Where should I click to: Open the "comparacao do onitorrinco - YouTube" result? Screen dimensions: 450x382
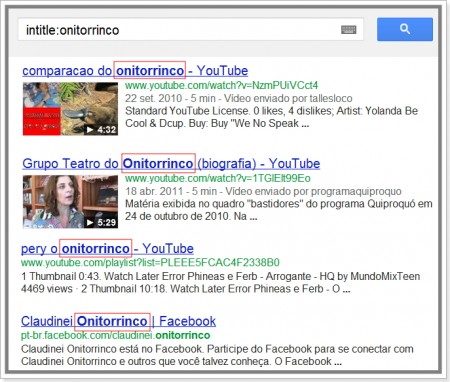pyautogui.click(x=135, y=71)
